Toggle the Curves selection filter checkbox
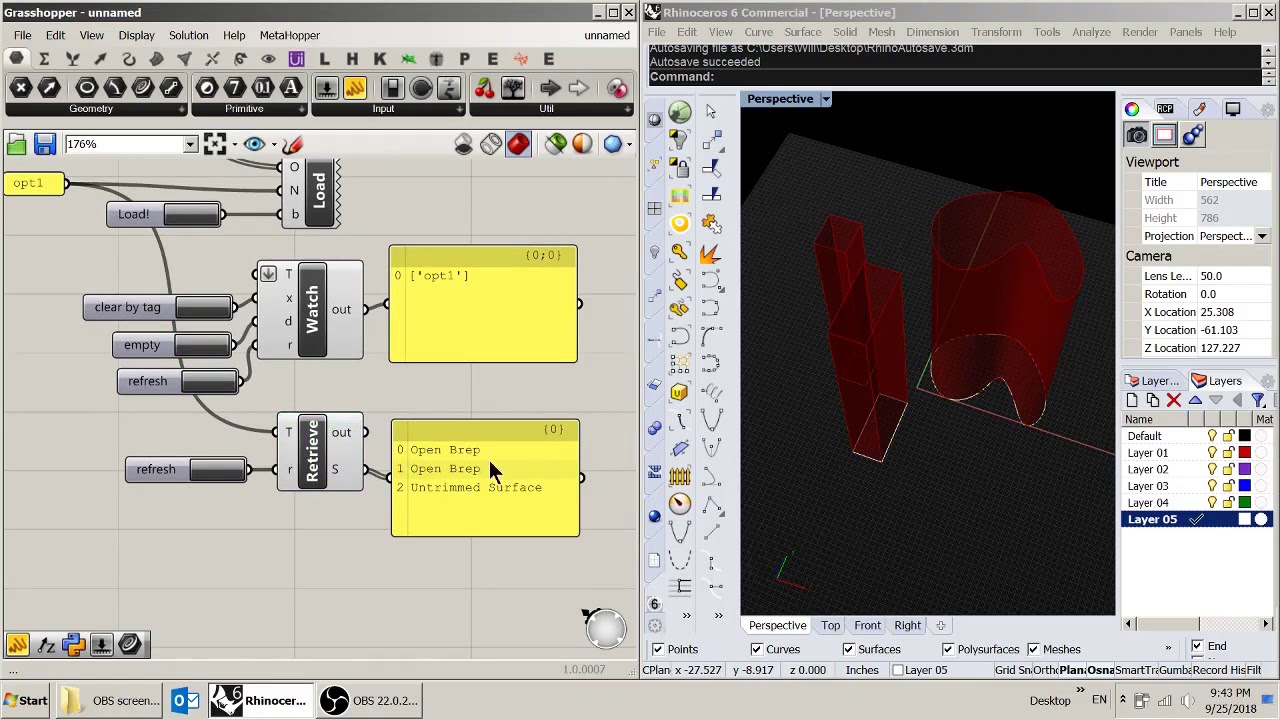Image resolution: width=1280 pixels, height=720 pixels. point(756,650)
